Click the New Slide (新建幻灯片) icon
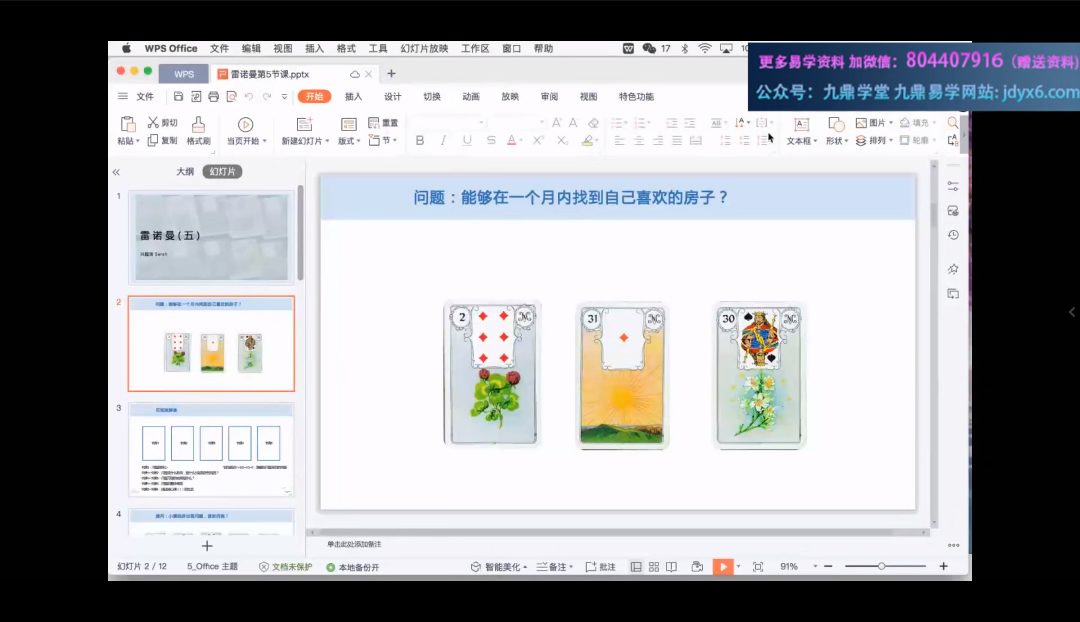Viewport: 1080px width, 622px height. pyautogui.click(x=304, y=124)
